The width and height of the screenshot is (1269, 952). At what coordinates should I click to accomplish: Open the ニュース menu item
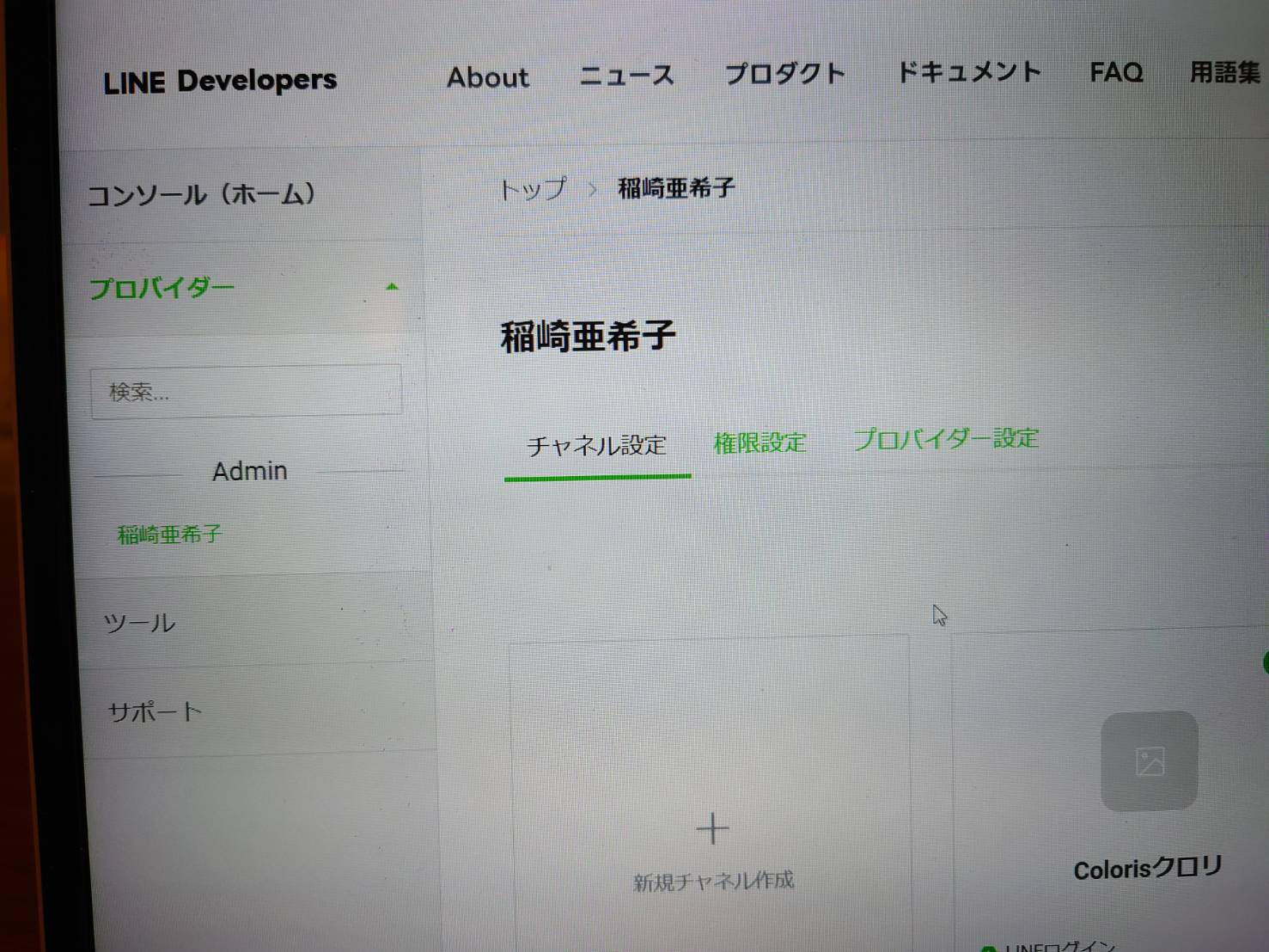627,76
